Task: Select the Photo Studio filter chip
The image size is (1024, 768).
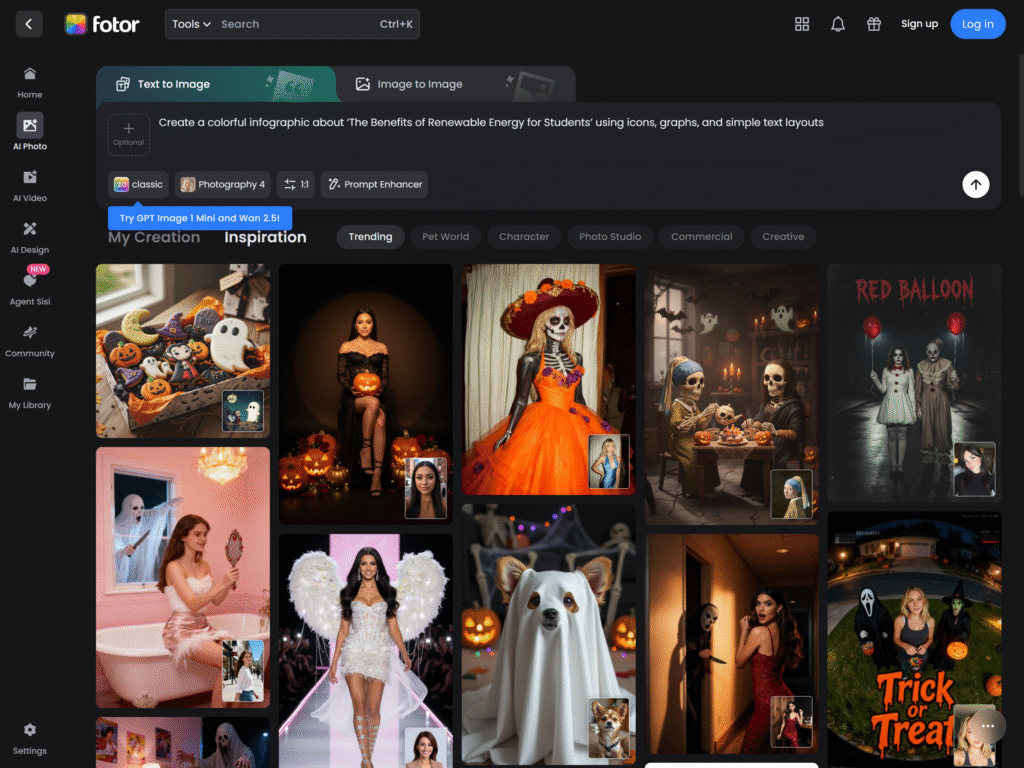Action: [x=610, y=237]
